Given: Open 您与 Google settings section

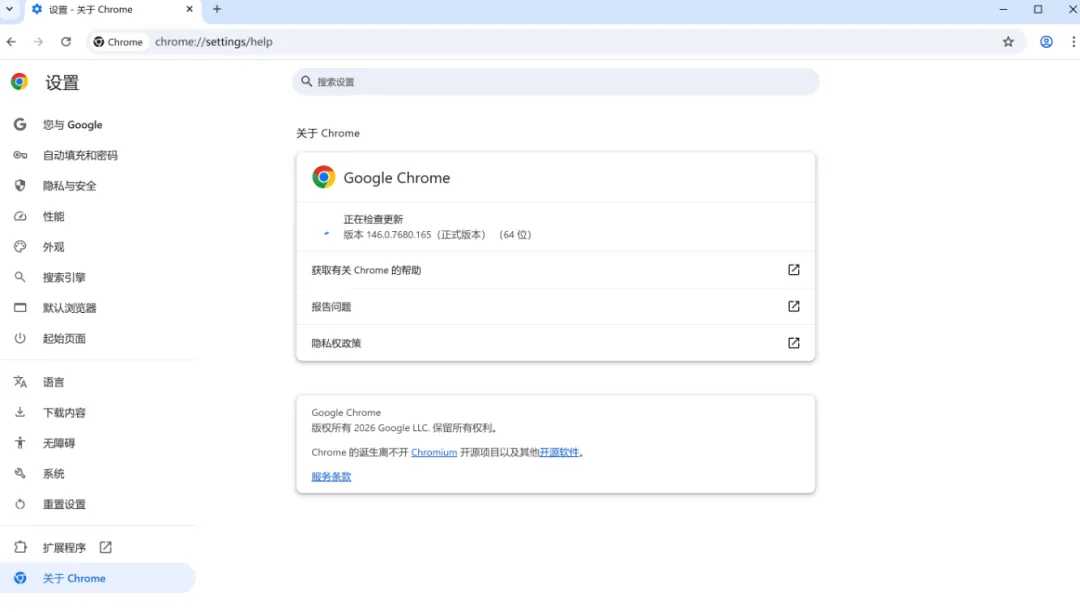Looking at the screenshot, I should pos(98,125).
